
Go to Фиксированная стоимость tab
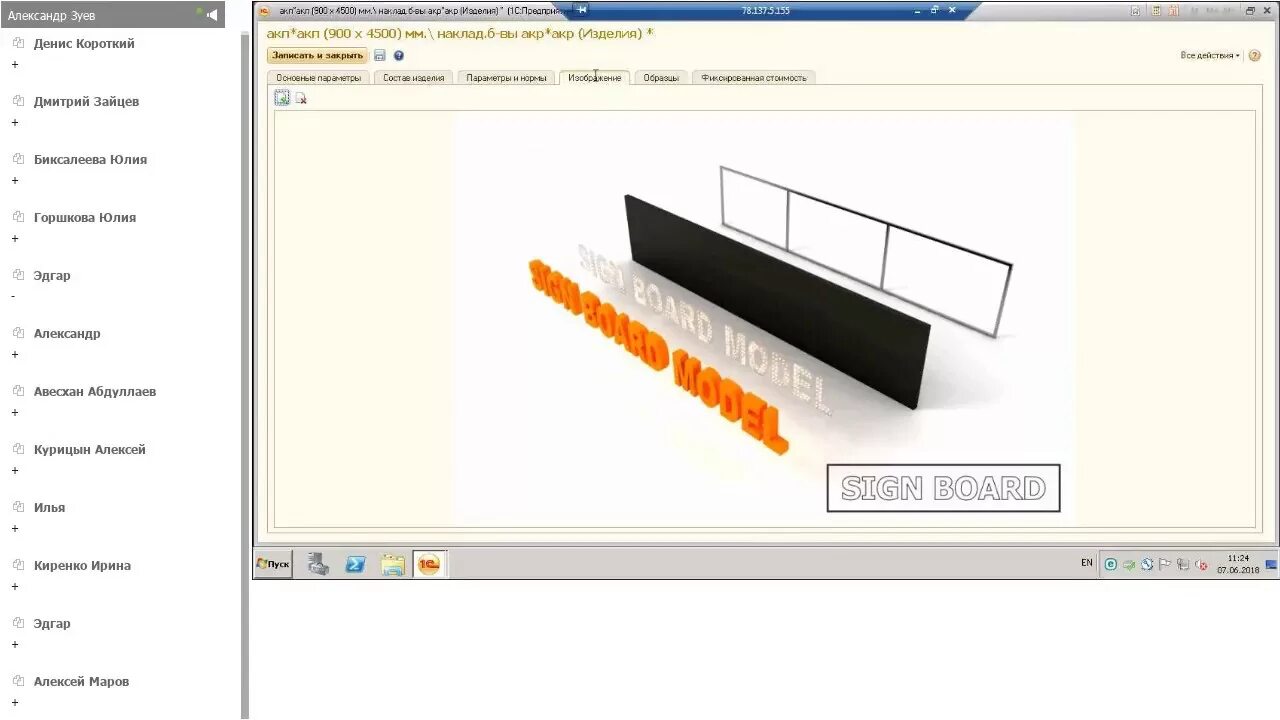click(754, 78)
